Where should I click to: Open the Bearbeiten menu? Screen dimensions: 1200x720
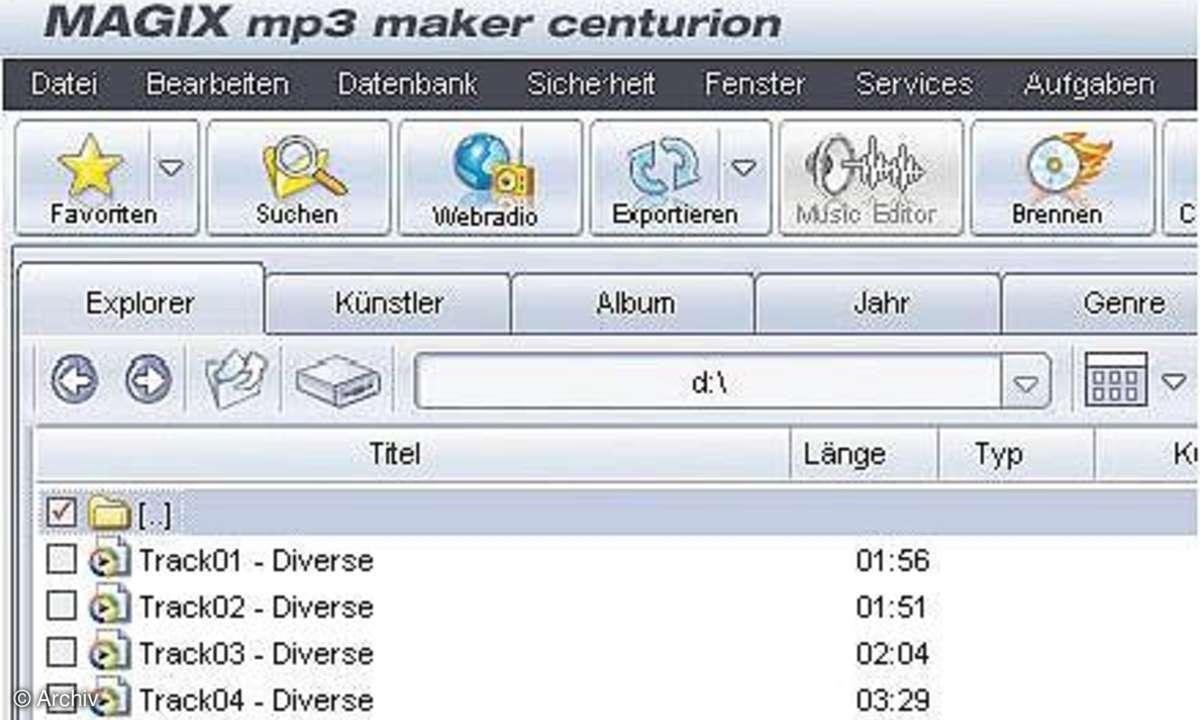[x=217, y=85]
